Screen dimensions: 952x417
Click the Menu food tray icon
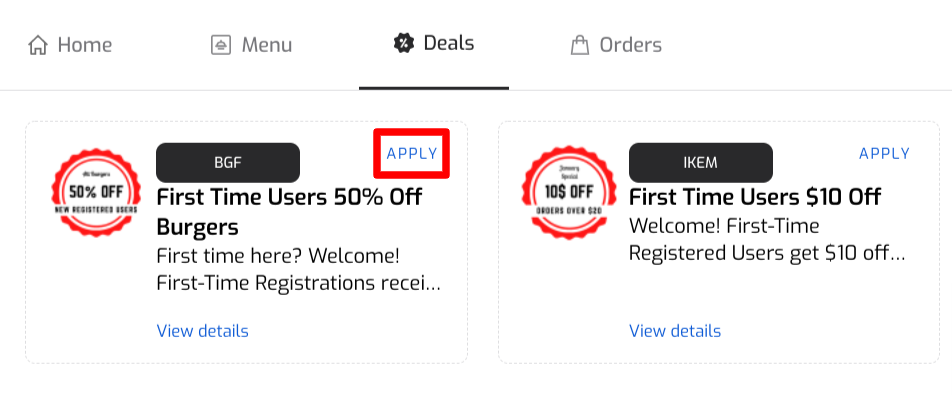pyautogui.click(x=221, y=46)
